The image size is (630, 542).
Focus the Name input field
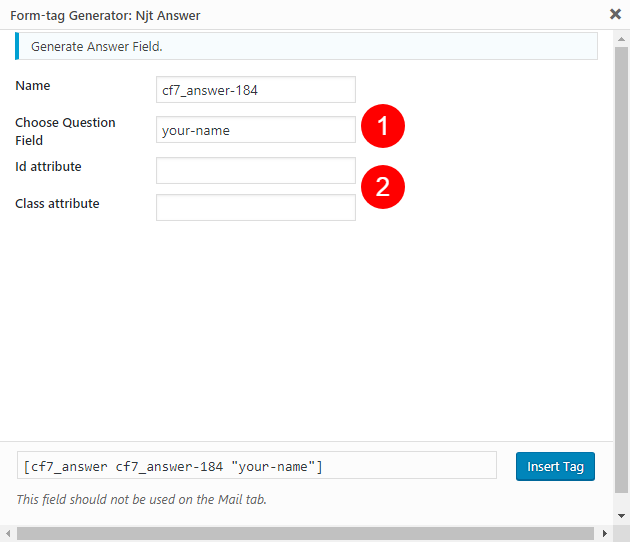click(x=256, y=90)
